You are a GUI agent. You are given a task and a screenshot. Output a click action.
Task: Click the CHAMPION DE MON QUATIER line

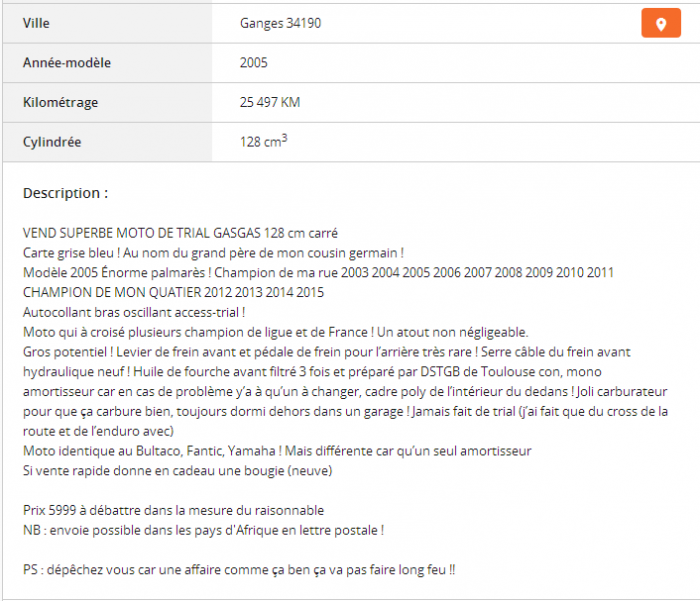(173, 292)
